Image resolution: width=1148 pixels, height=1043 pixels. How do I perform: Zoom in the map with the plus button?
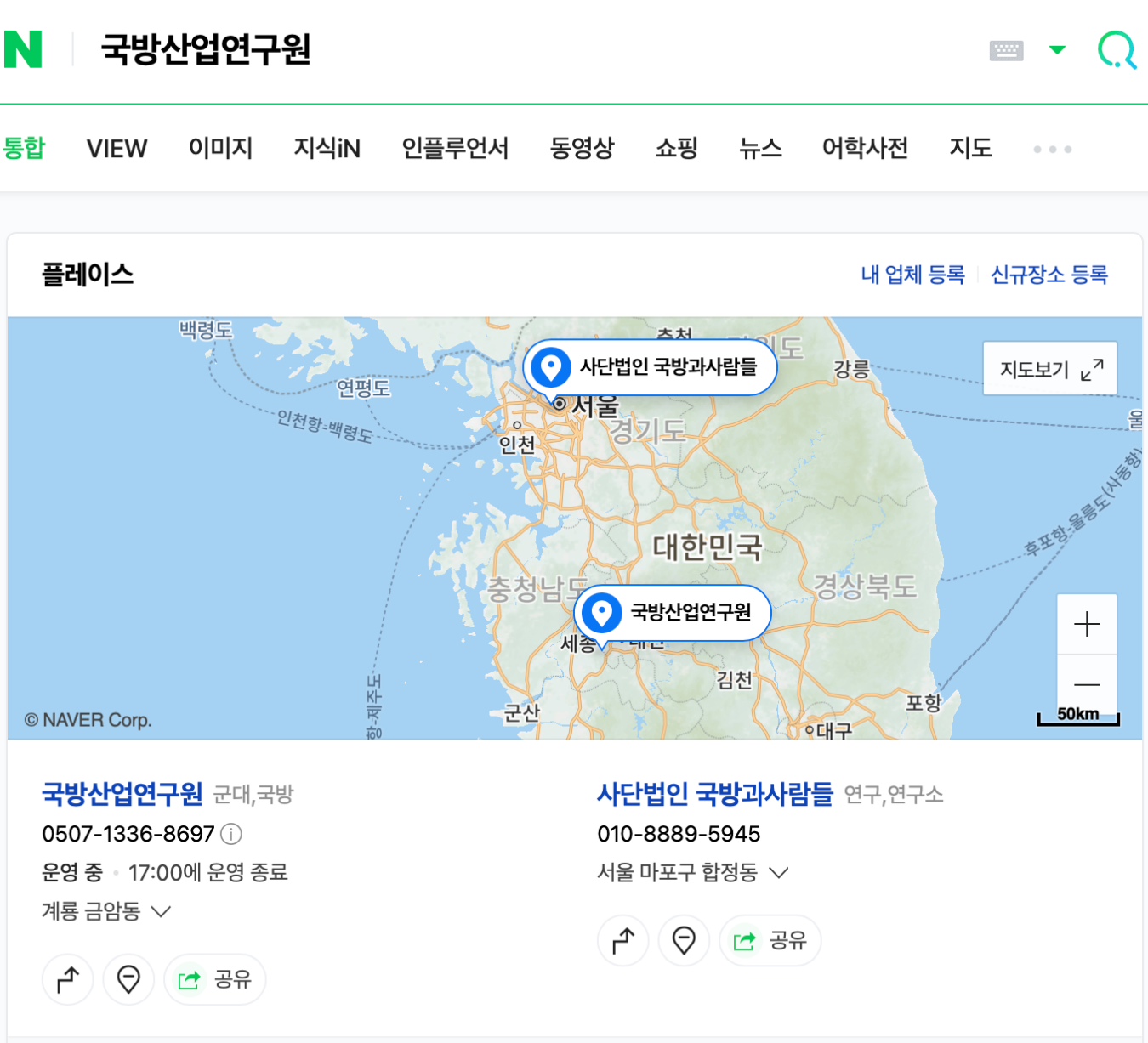1087,625
